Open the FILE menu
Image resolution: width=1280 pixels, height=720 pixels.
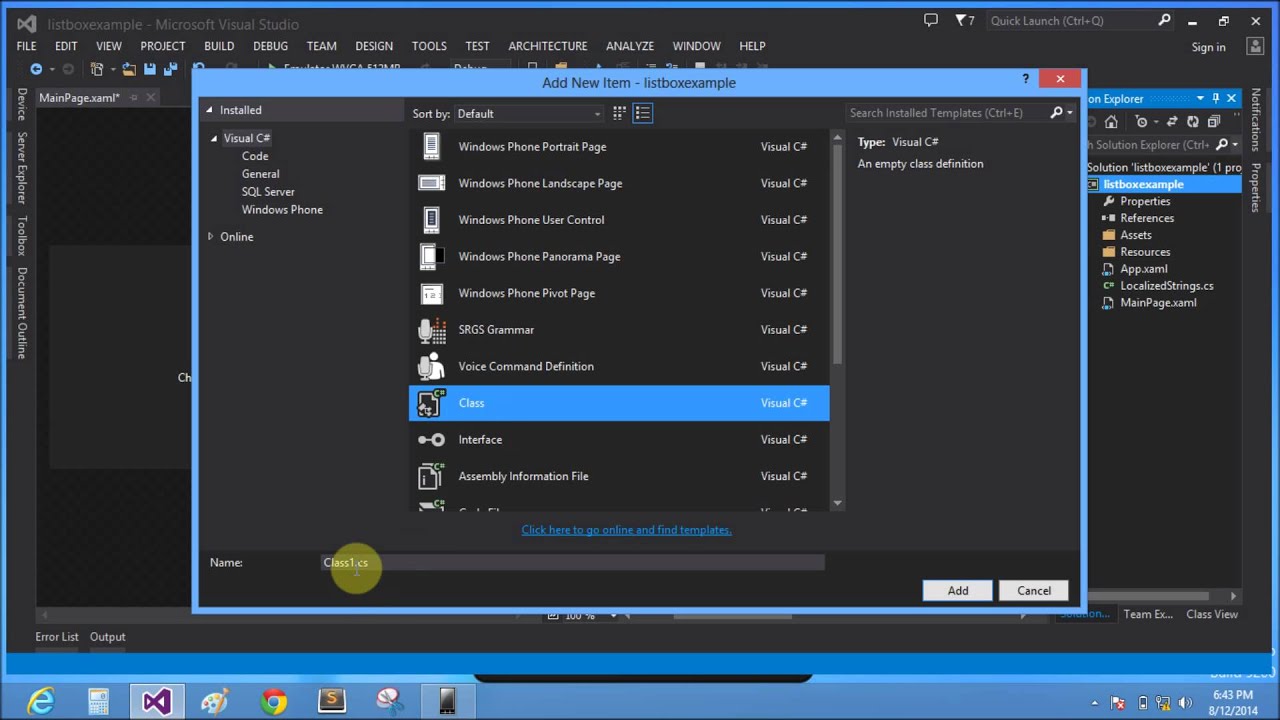click(x=27, y=46)
